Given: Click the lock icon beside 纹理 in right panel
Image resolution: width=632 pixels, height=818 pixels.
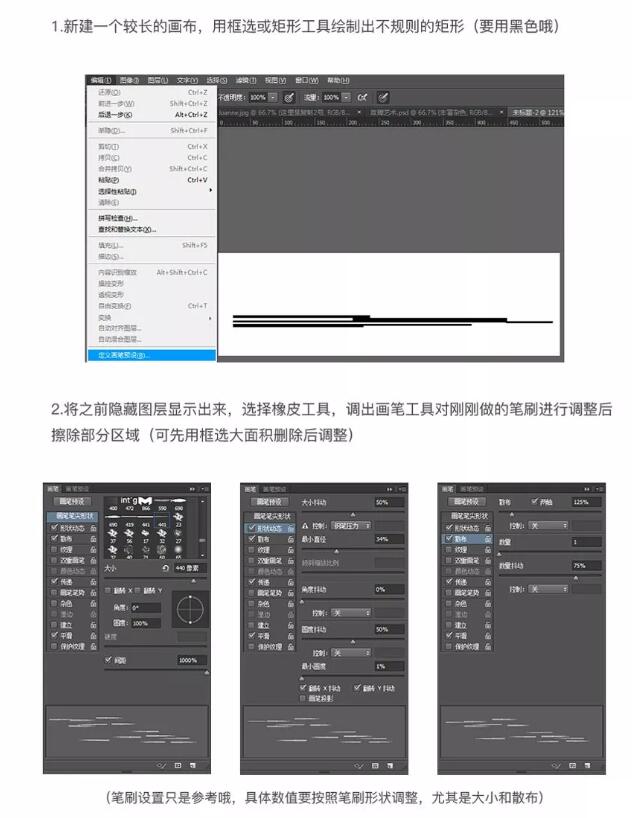Looking at the screenshot, I should coord(488,549).
